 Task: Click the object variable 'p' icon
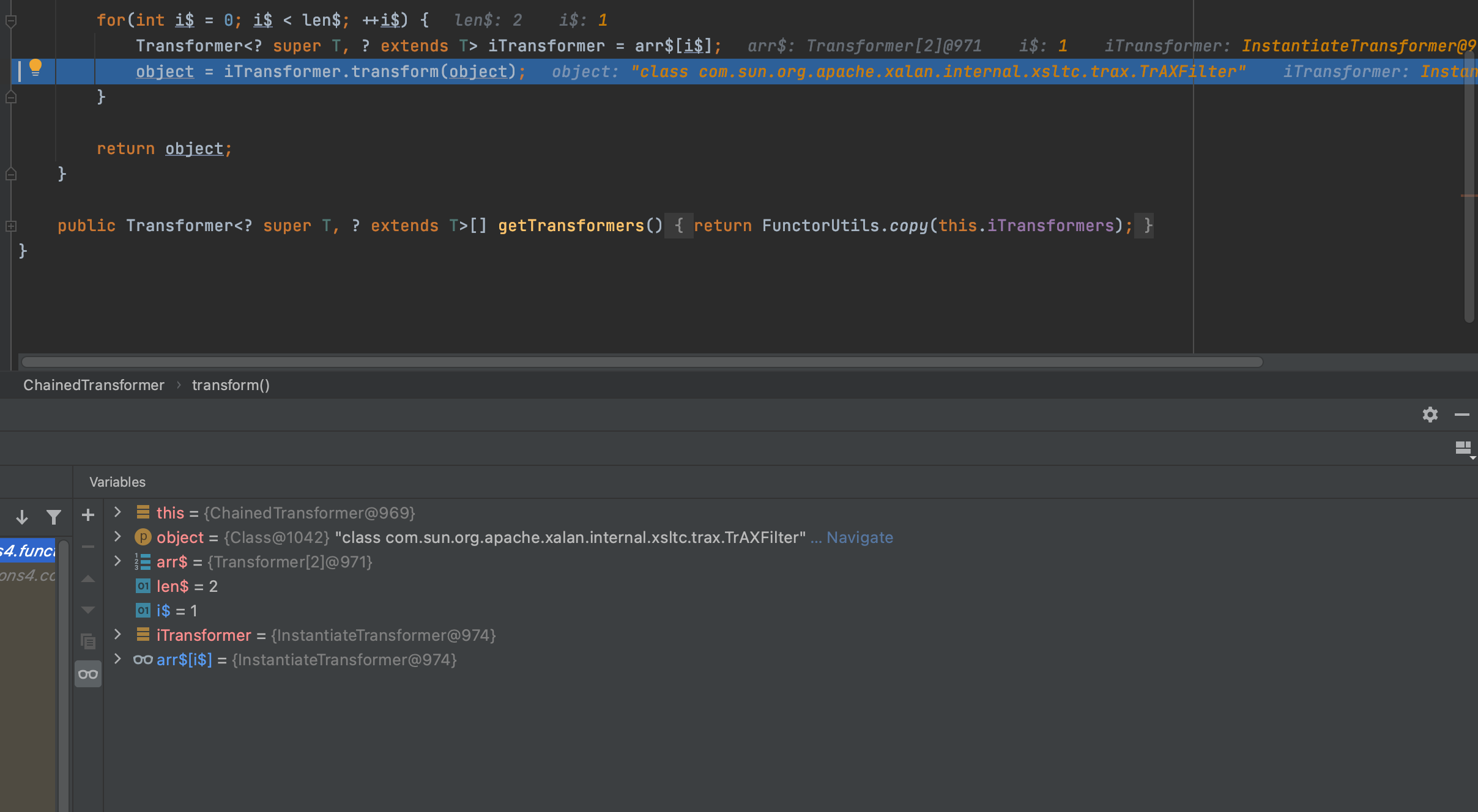point(143,537)
